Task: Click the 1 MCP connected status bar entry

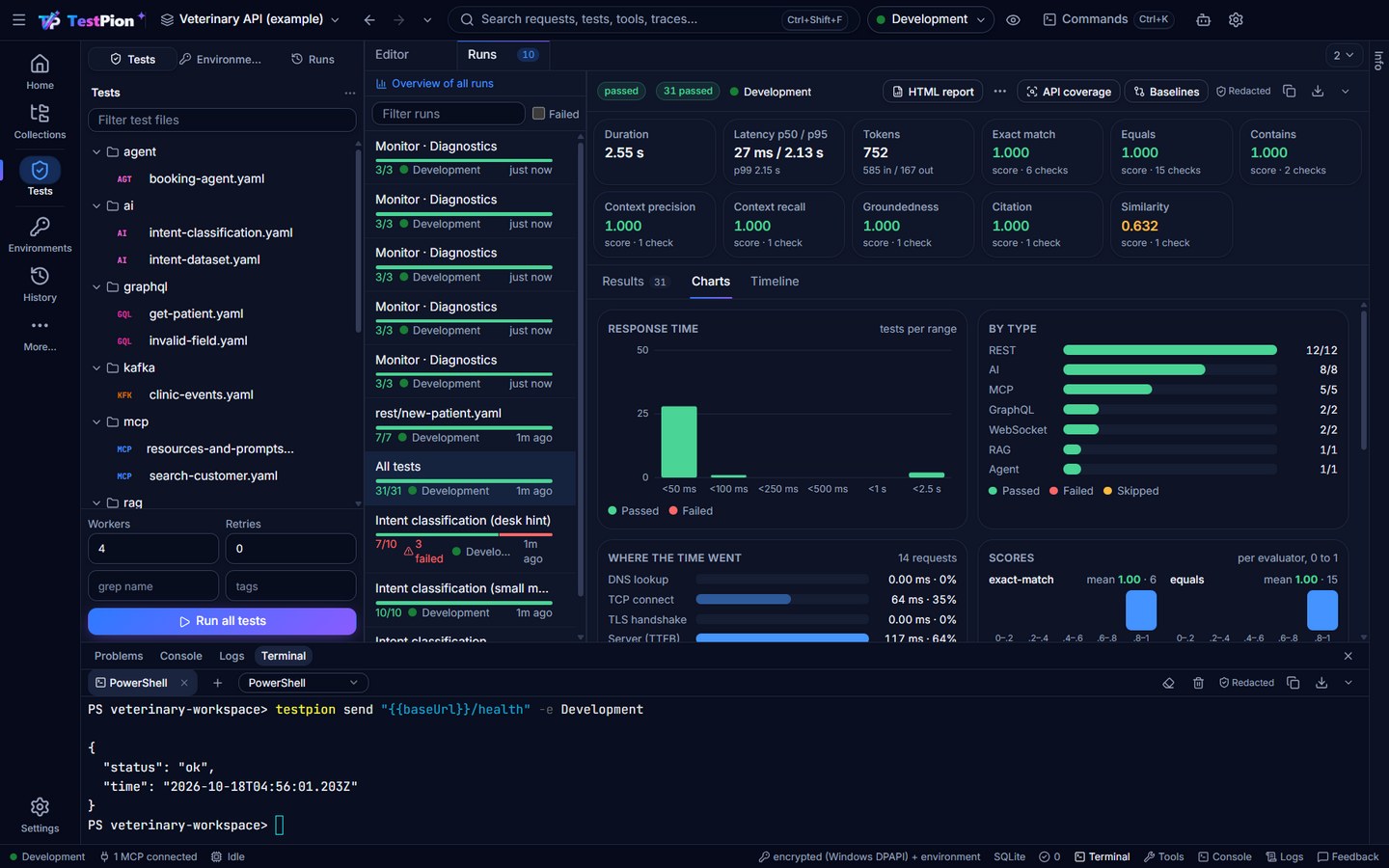Action: click(x=149, y=856)
